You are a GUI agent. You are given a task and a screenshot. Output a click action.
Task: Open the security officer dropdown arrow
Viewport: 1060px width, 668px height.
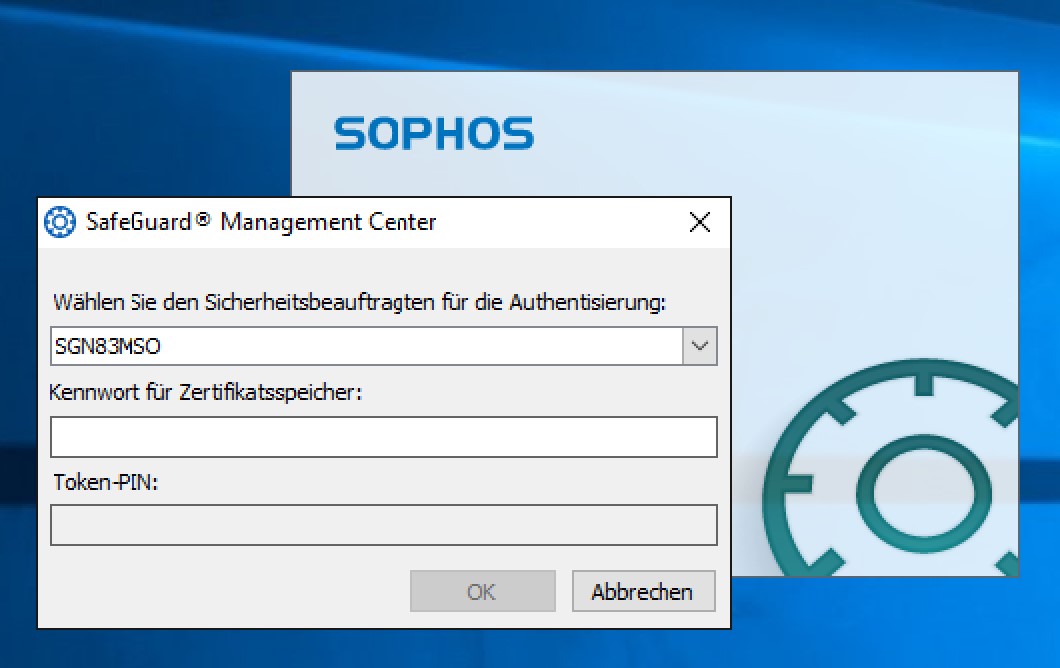[x=700, y=346]
